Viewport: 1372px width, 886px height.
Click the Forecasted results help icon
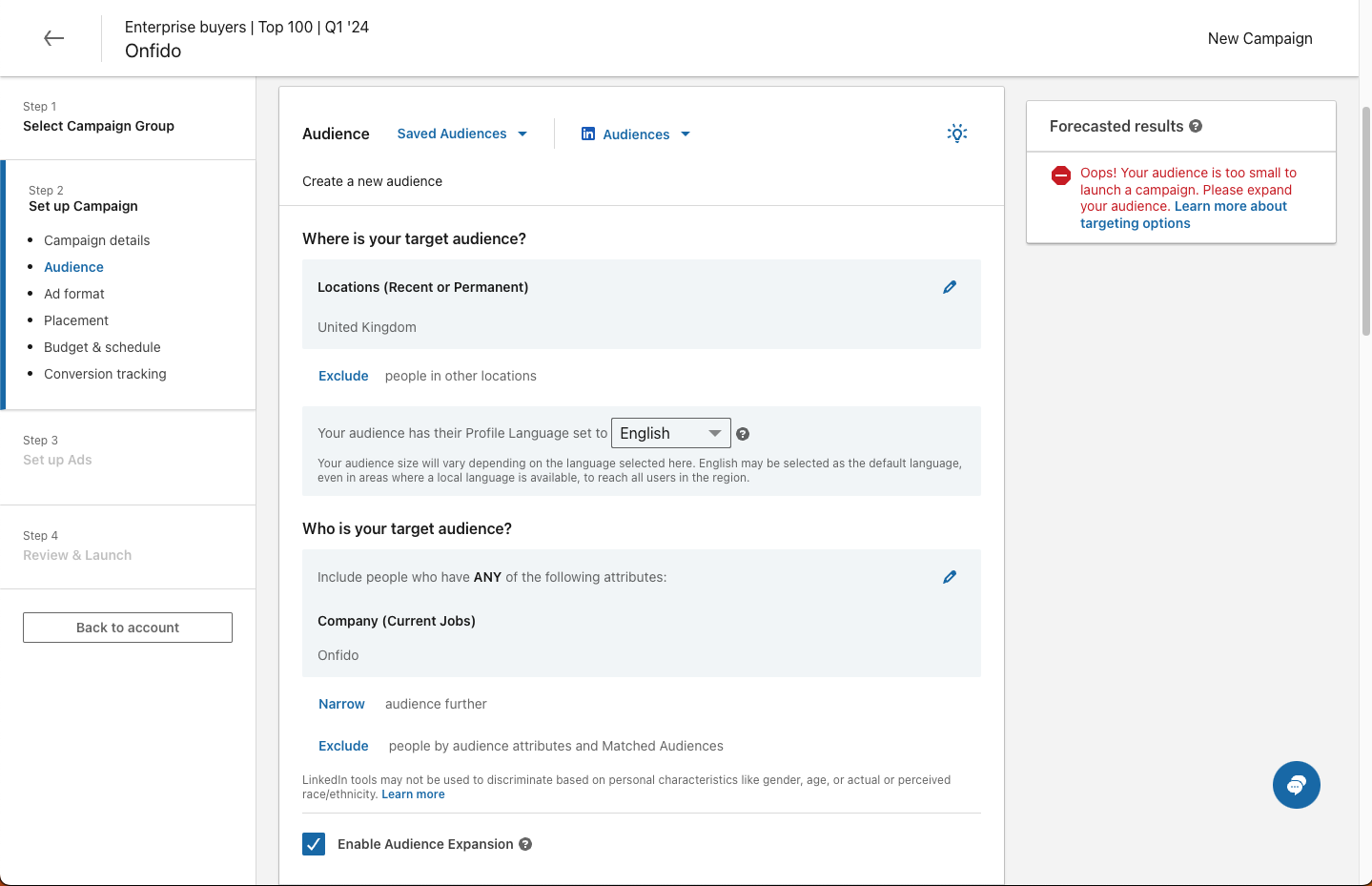click(x=1196, y=126)
